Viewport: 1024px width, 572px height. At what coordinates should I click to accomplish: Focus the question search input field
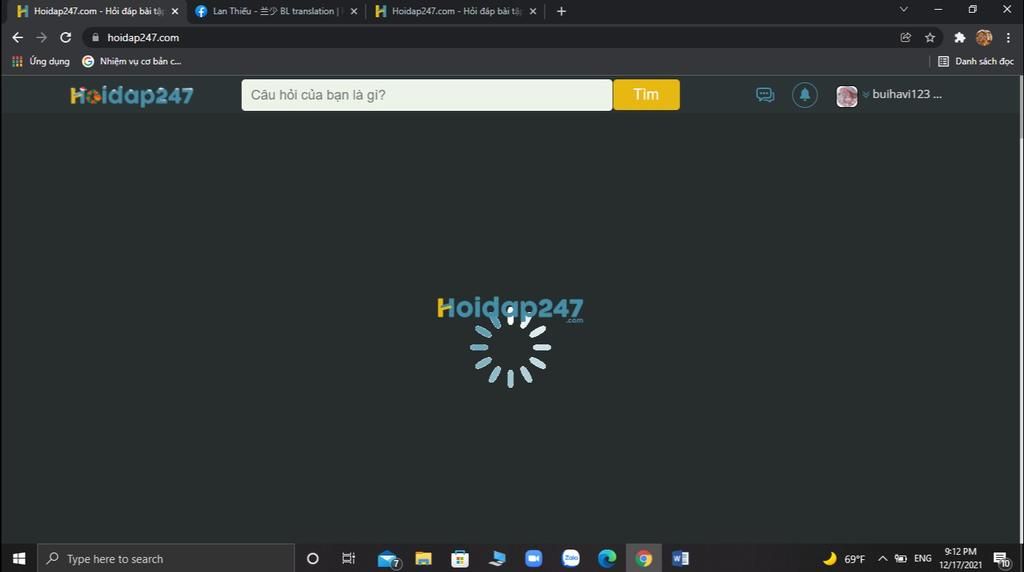click(x=426, y=95)
